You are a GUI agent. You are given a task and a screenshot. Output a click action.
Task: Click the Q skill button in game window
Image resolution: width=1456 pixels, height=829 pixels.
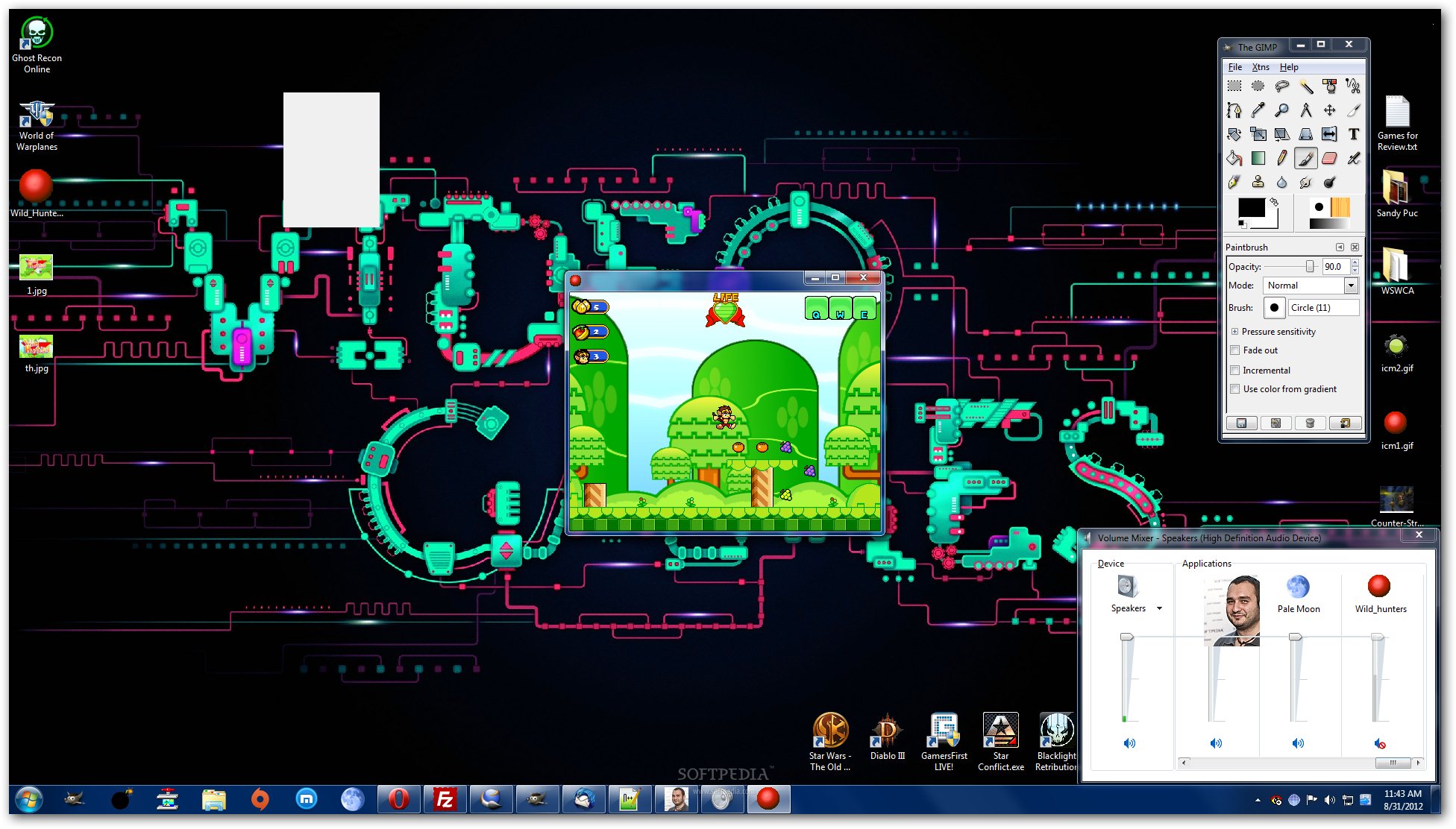pyautogui.click(x=816, y=309)
